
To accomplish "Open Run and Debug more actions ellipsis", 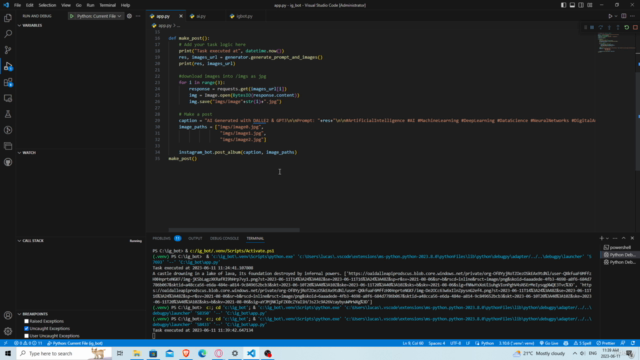I will [138, 16].
